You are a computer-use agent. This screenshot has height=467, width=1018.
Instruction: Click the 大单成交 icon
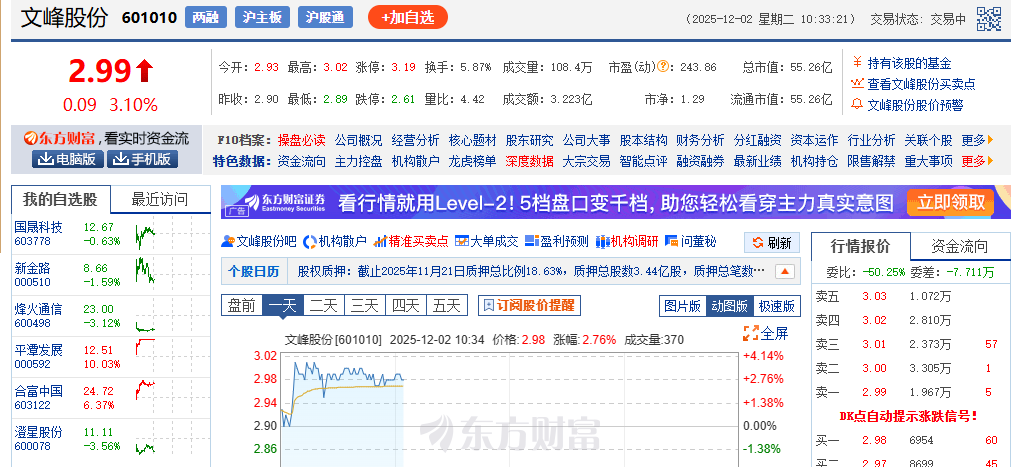462,242
